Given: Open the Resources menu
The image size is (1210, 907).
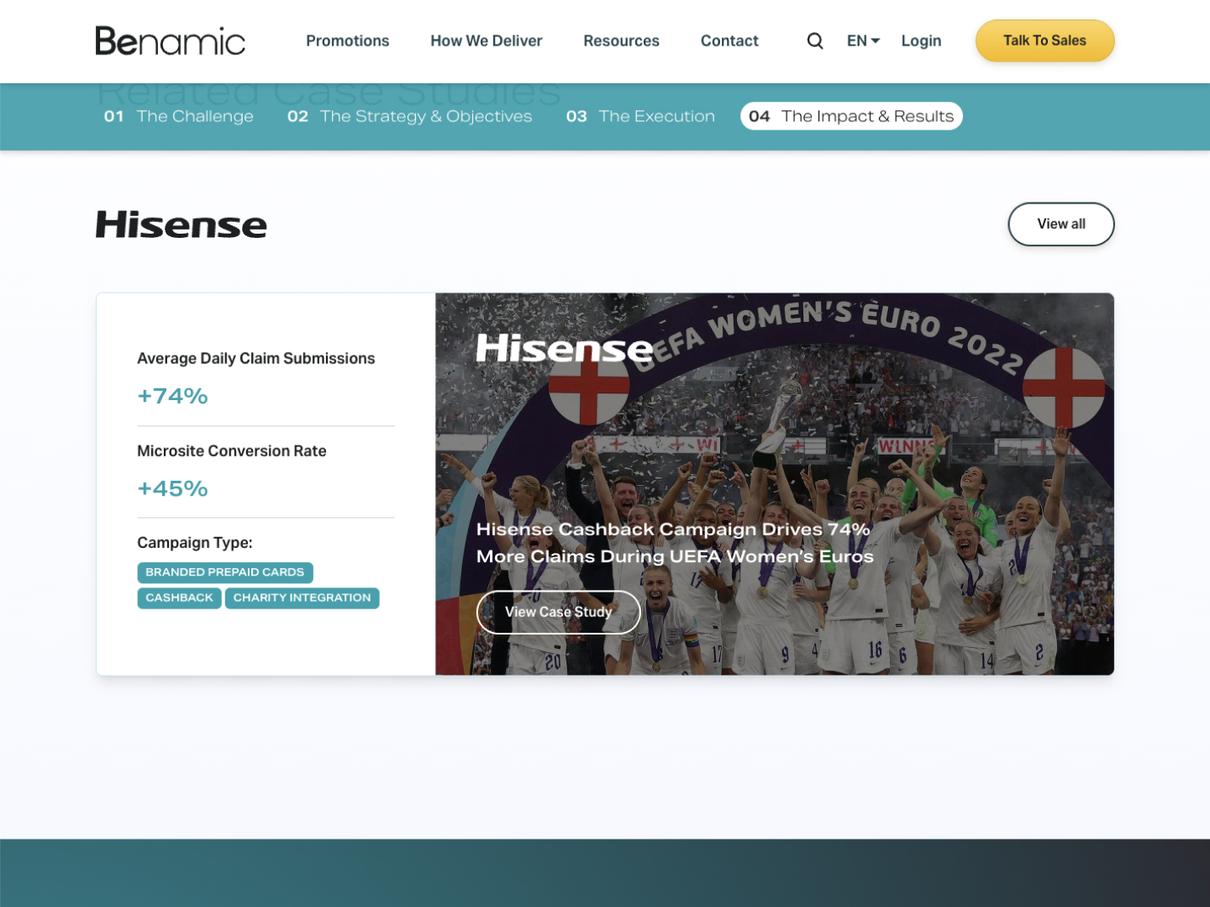Looking at the screenshot, I should coord(621,41).
